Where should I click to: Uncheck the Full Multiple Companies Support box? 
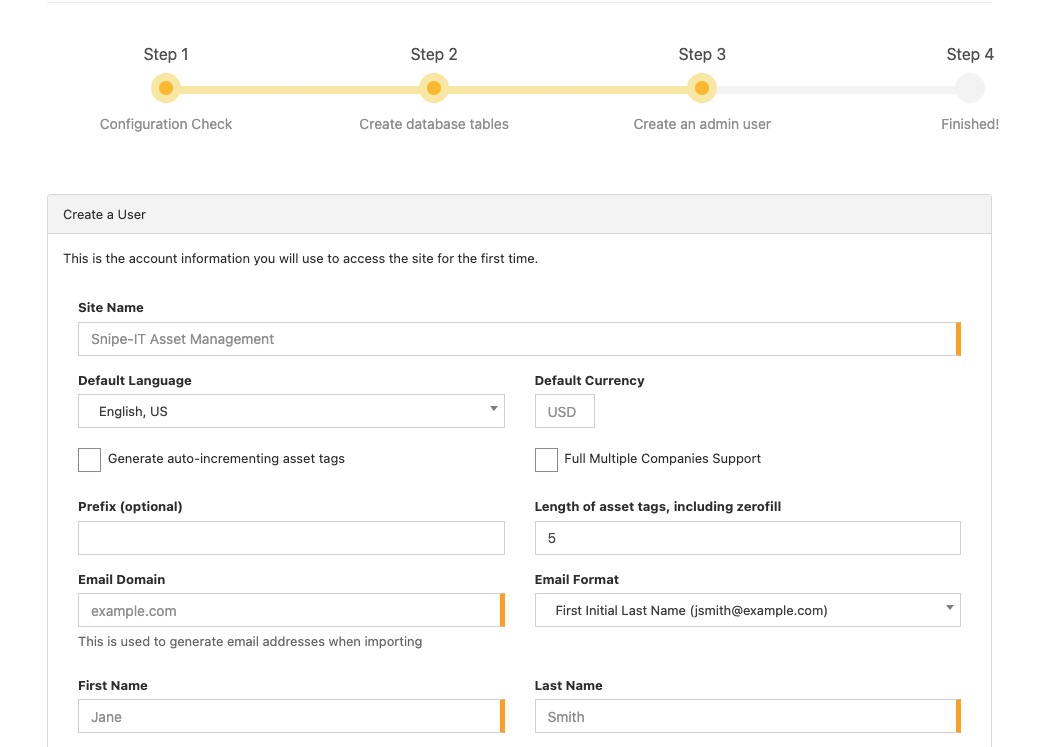point(546,460)
